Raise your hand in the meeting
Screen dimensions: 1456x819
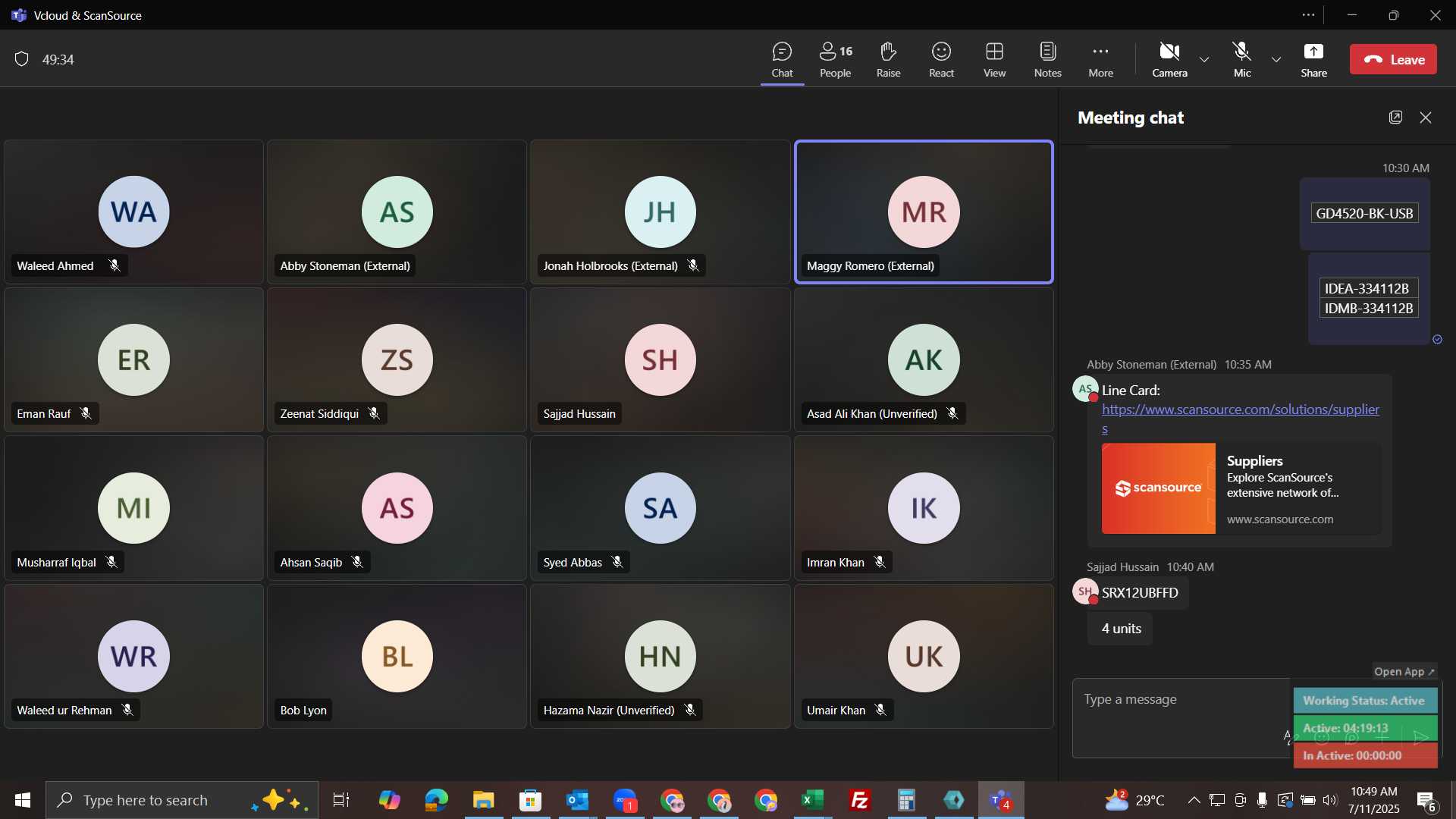[888, 60]
